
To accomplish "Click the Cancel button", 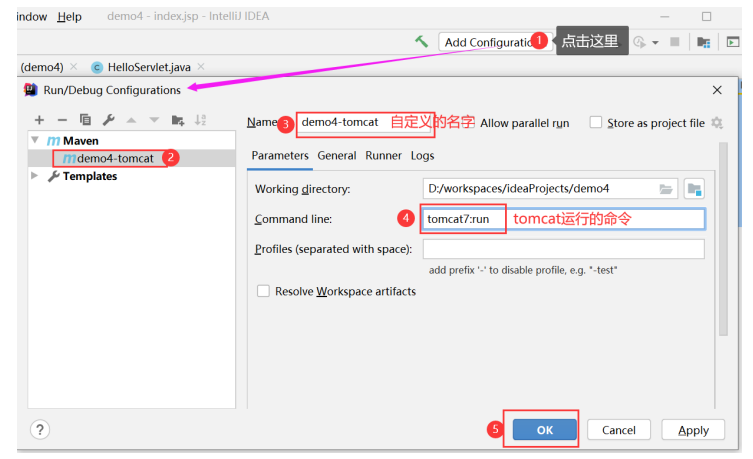I will click(x=619, y=430).
